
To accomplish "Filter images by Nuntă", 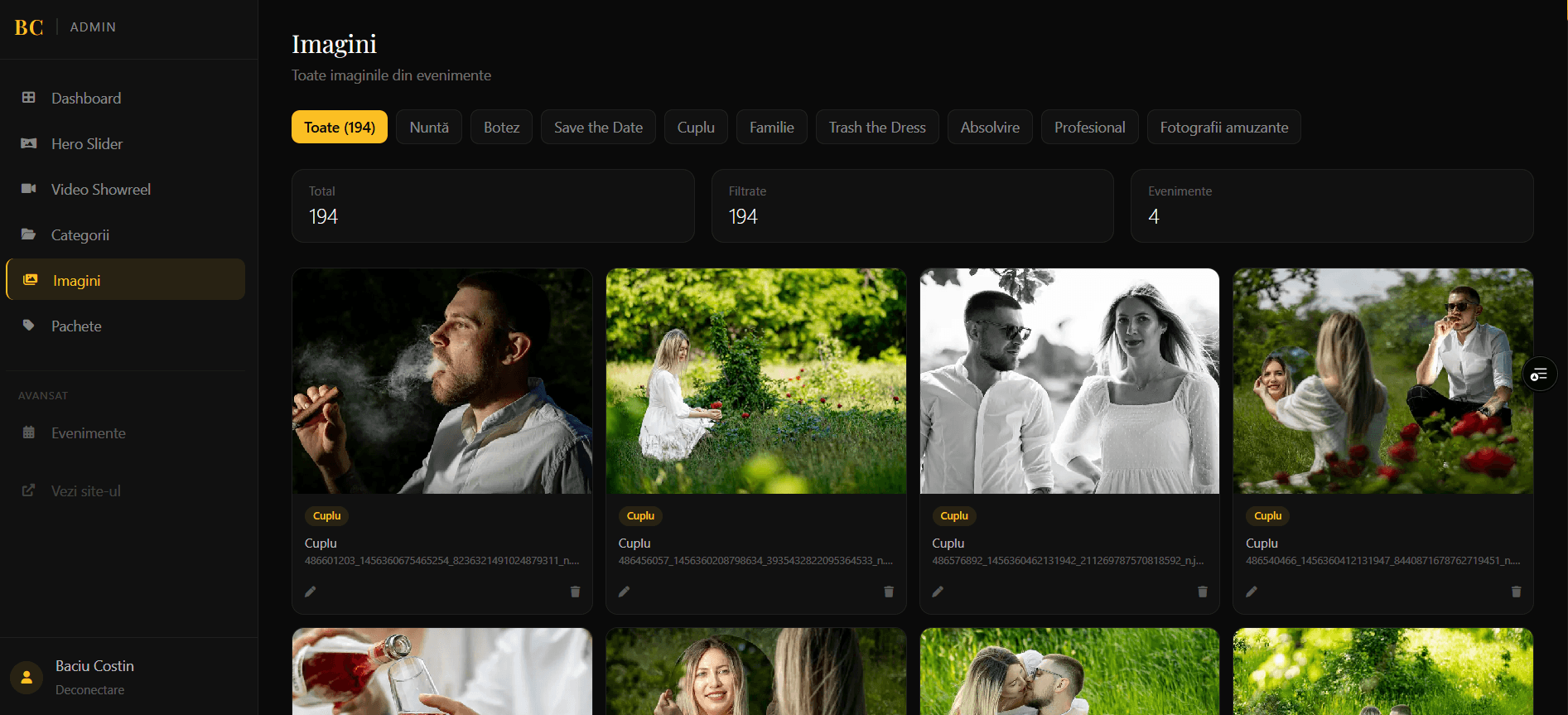I will 429,127.
